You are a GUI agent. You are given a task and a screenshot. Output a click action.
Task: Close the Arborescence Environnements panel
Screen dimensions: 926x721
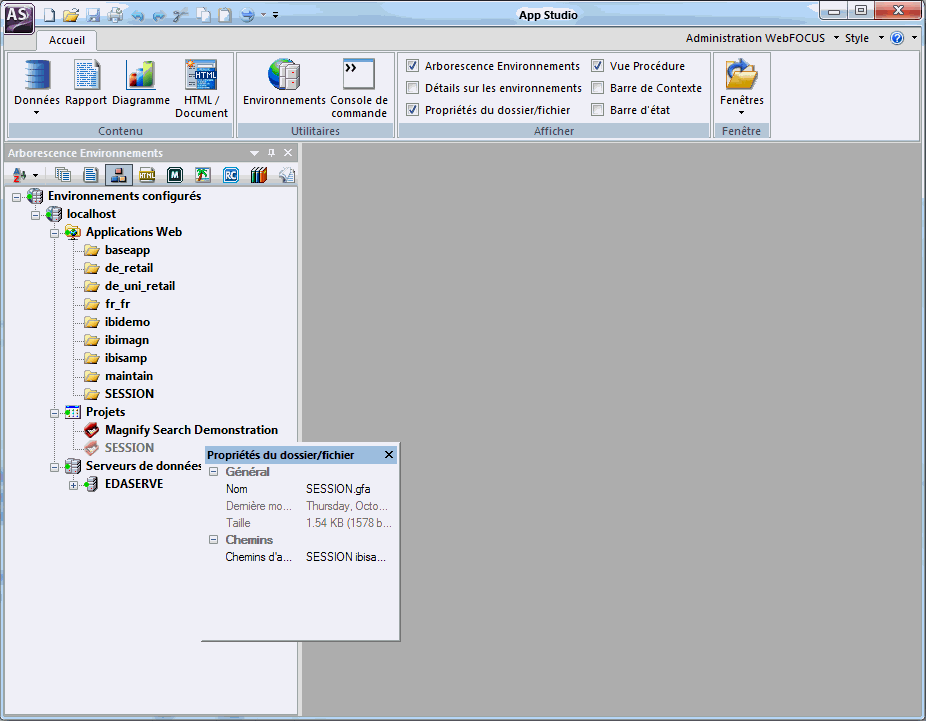(288, 153)
